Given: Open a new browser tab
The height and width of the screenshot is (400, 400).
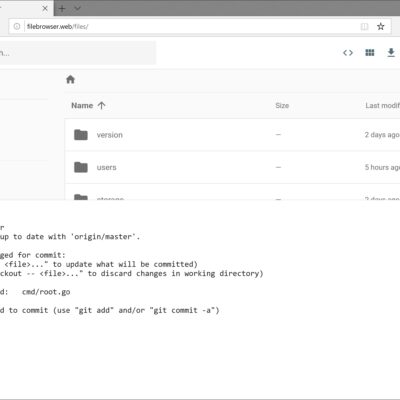Looking at the screenshot, I should 62,8.
